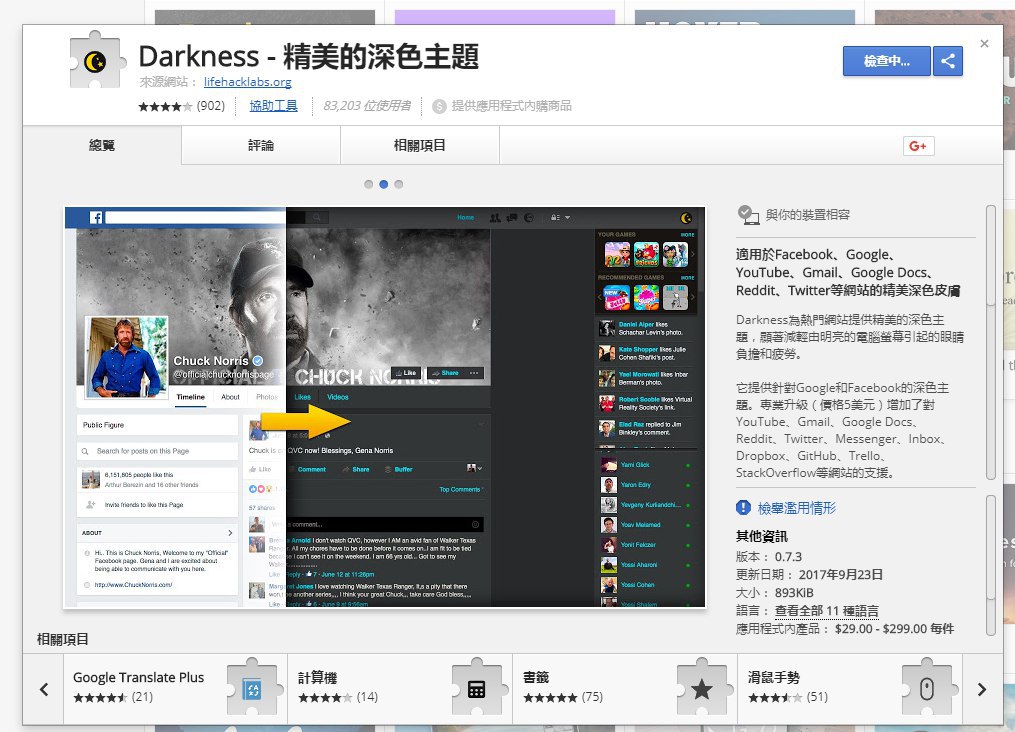
Task: Switch to the 評論 tab
Action: [261, 146]
